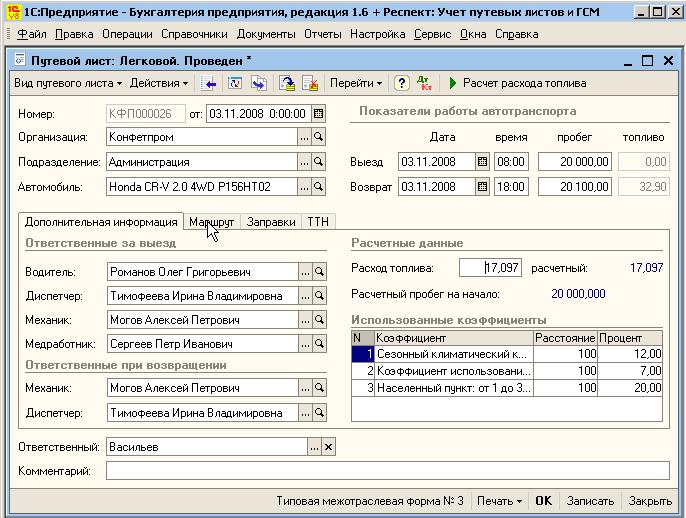Open the calendar for the Выезд date
Screen dimensions: 686x518
[x=482, y=161]
